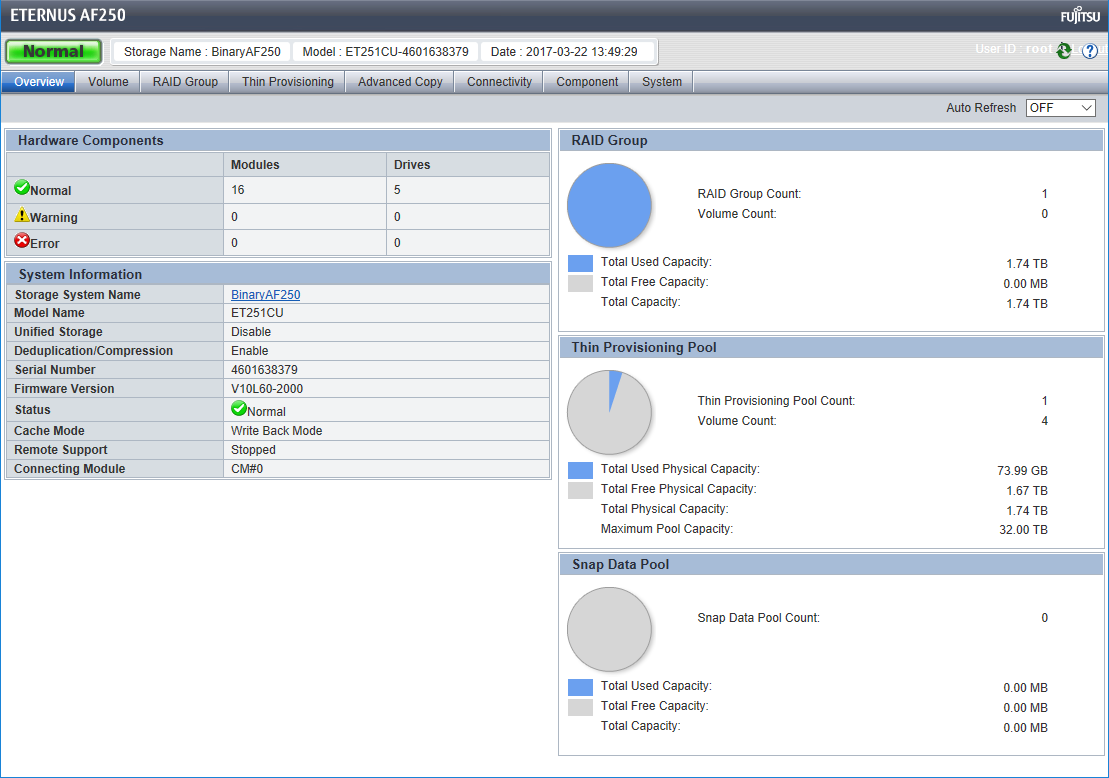Click the ETERNUS AF250 title
Viewport: 1109px width, 778px height.
(x=68, y=15)
